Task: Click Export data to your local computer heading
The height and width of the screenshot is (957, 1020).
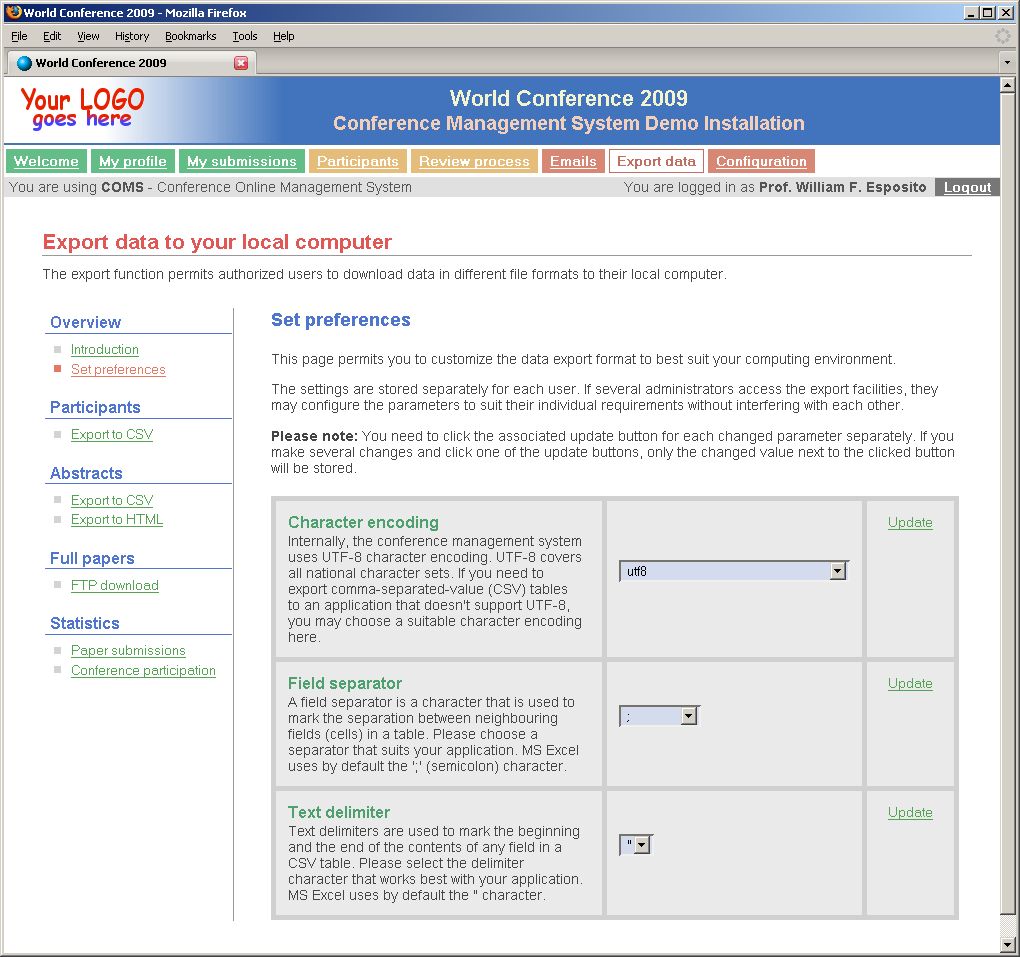Action: tap(217, 242)
